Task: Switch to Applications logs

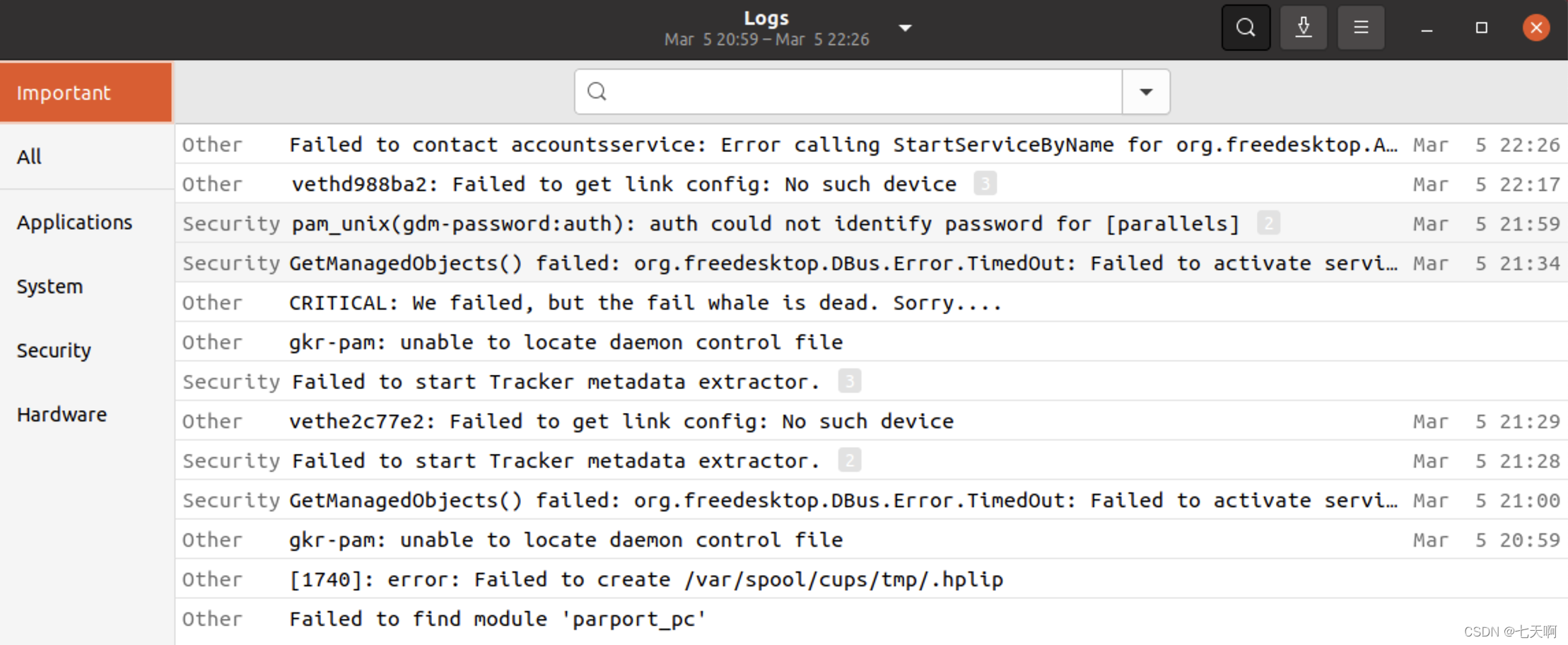Action: tap(74, 222)
